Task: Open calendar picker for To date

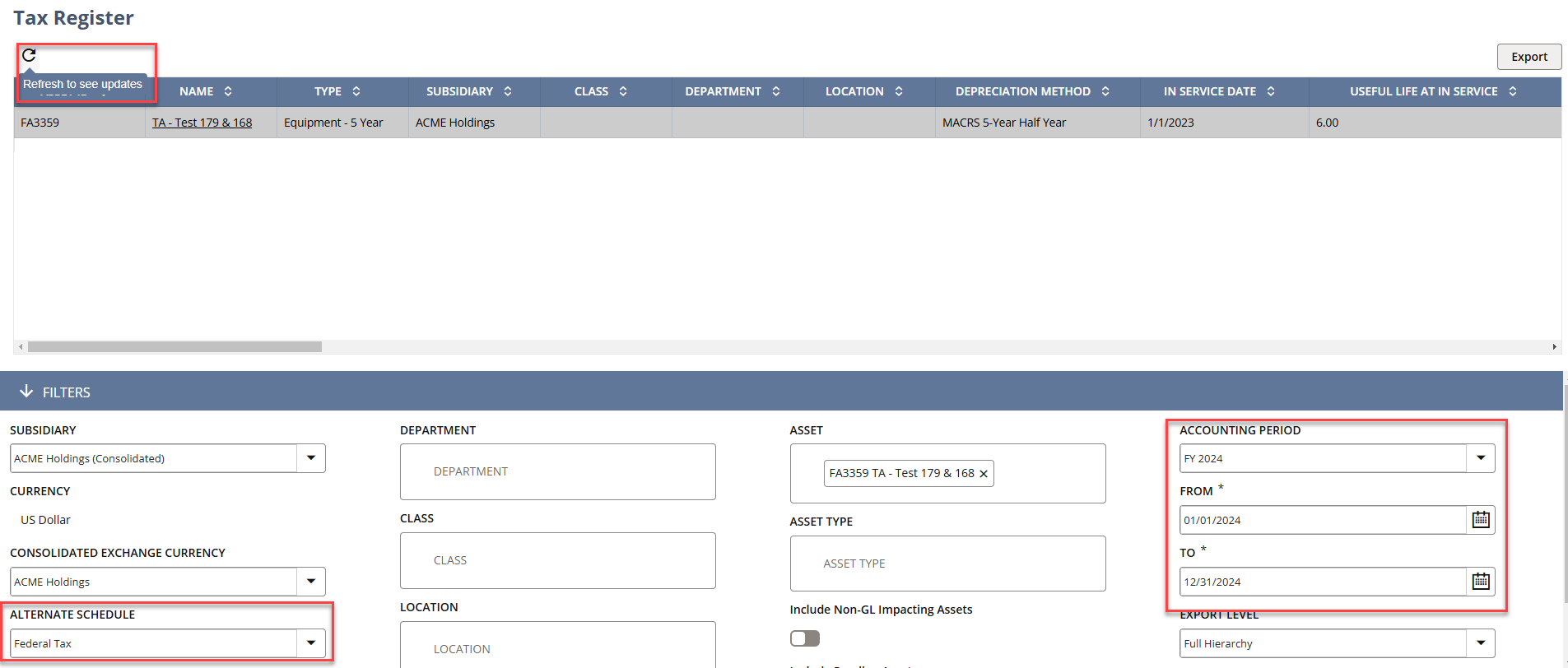Action: pos(1481,582)
